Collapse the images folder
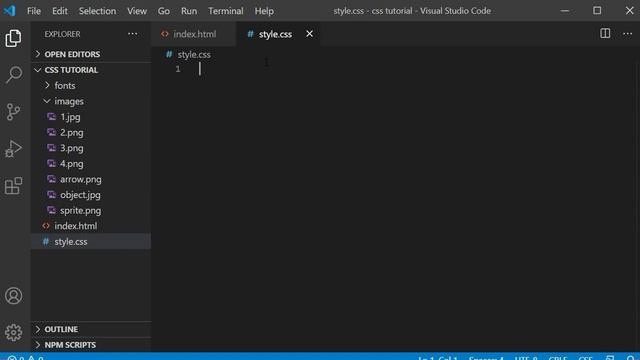 point(91,101)
